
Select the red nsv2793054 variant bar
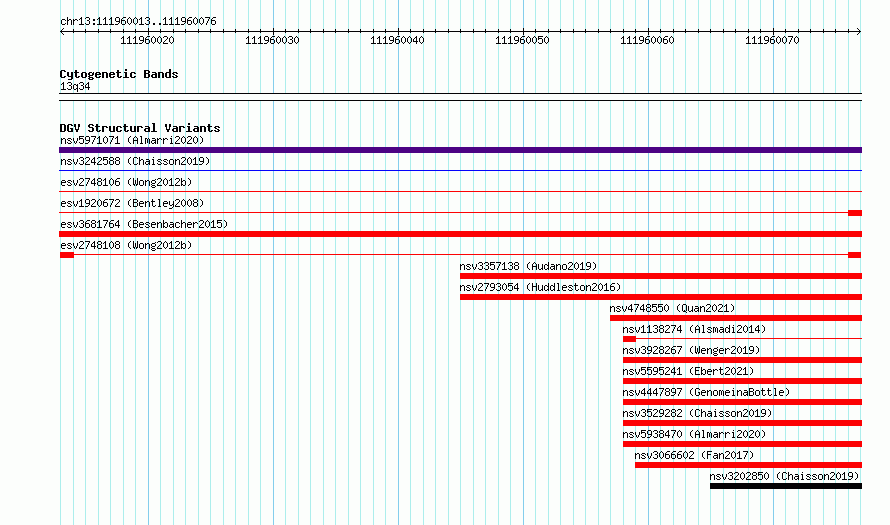pos(661,297)
